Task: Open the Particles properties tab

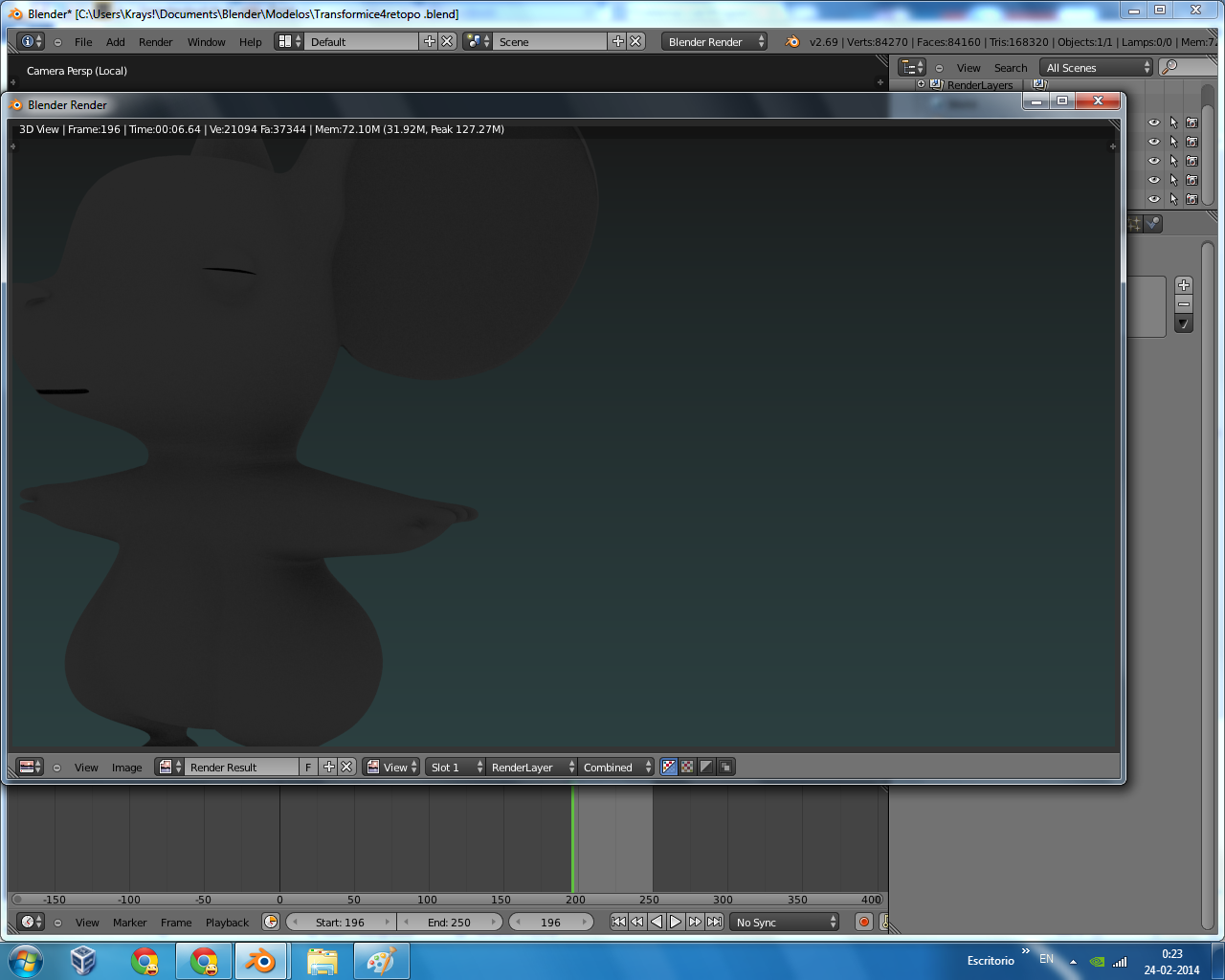Action: (x=1135, y=223)
